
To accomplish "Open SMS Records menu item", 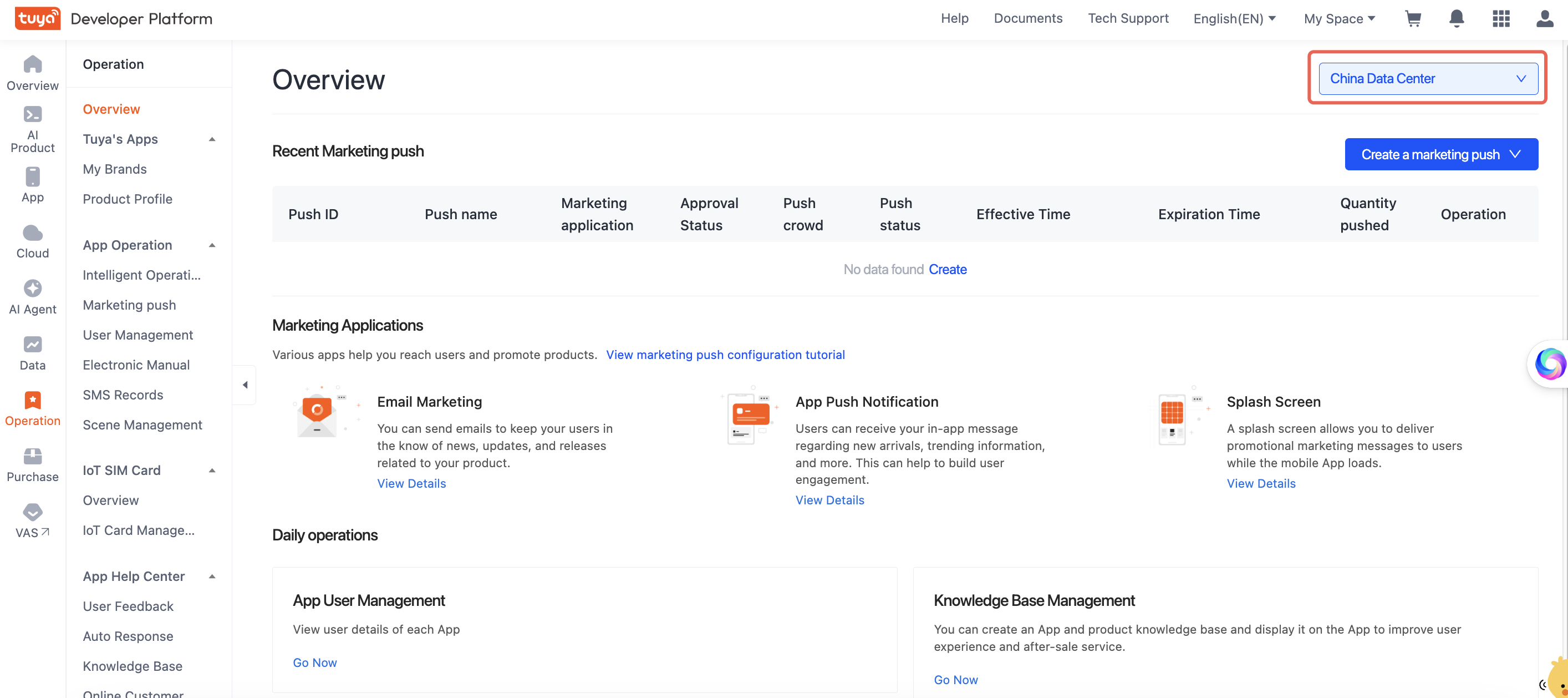I will point(123,394).
